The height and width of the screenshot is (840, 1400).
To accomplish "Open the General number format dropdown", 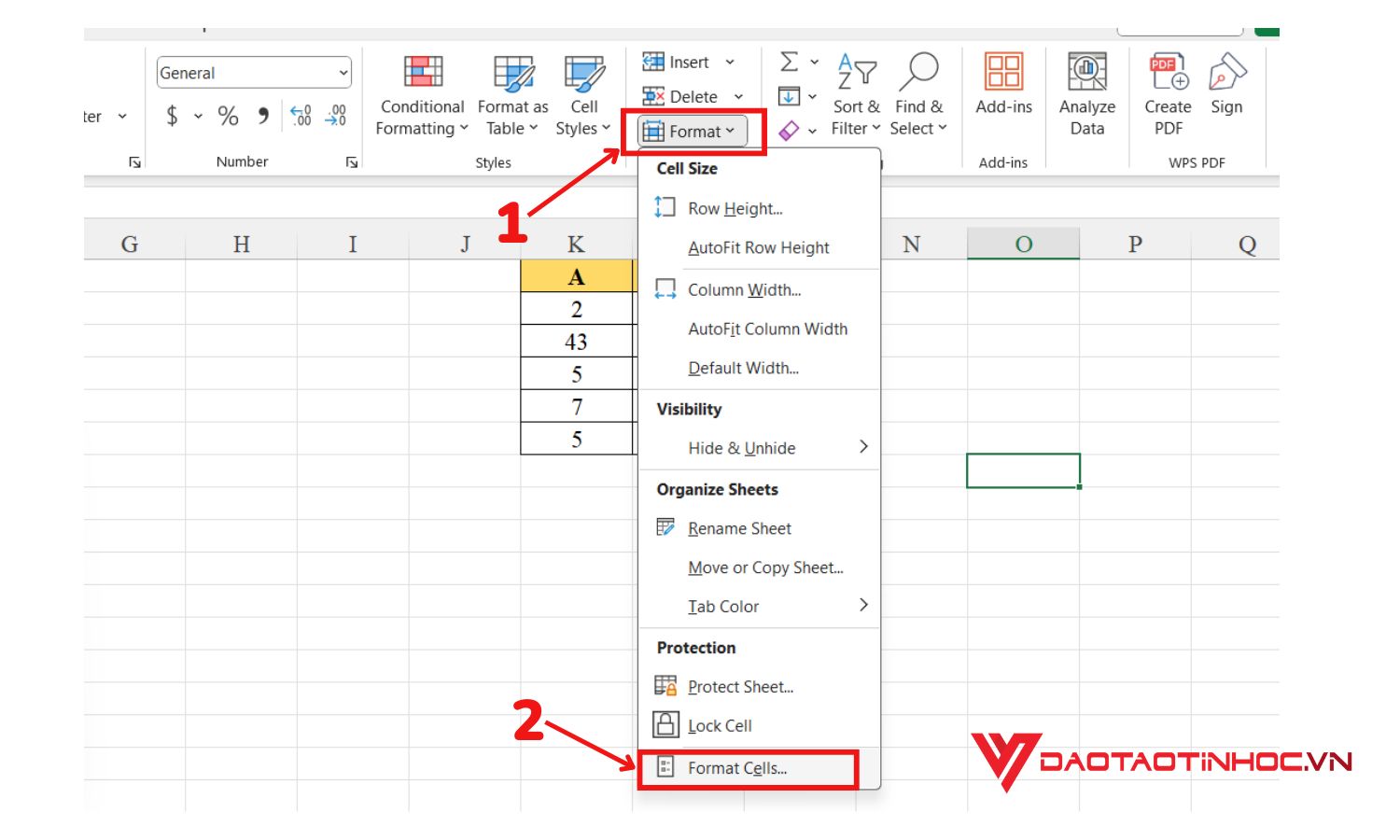I will click(x=343, y=72).
